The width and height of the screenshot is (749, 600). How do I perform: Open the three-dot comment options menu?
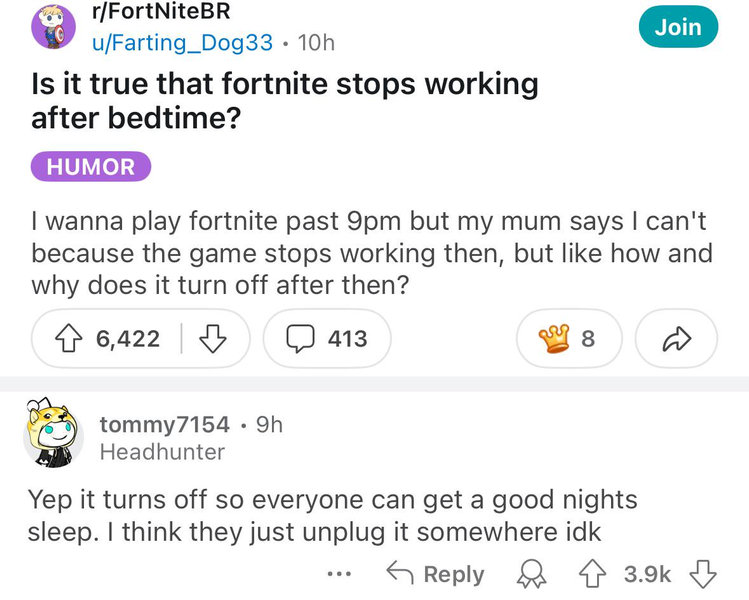[x=340, y=574]
